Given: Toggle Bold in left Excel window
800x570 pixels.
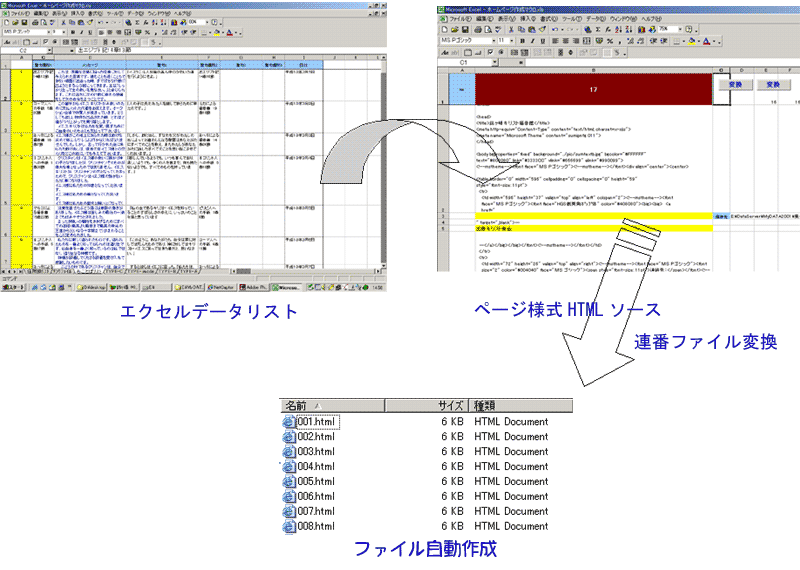Looking at the screenshot, I should [72, 32].
